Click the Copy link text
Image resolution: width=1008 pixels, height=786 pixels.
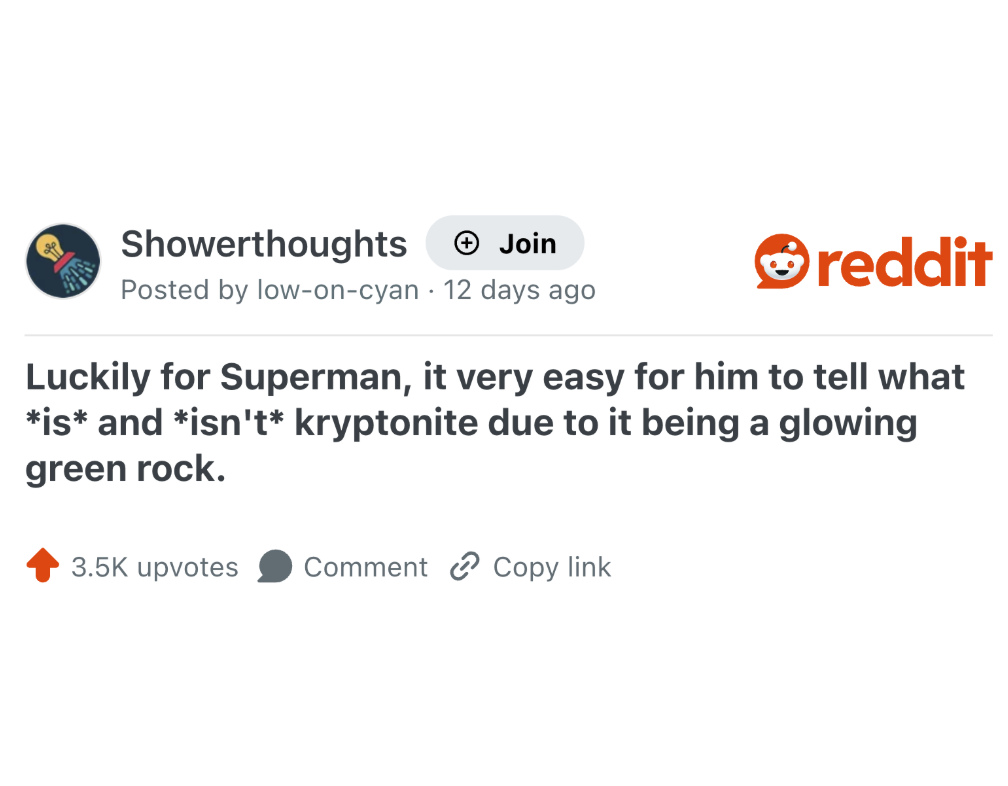(x=551, y=567)
